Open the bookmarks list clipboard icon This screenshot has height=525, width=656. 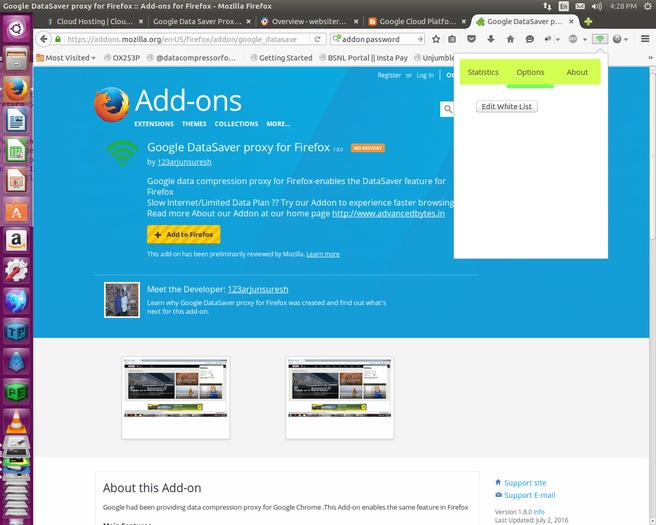pyautogui.click(x=452, y=39)
